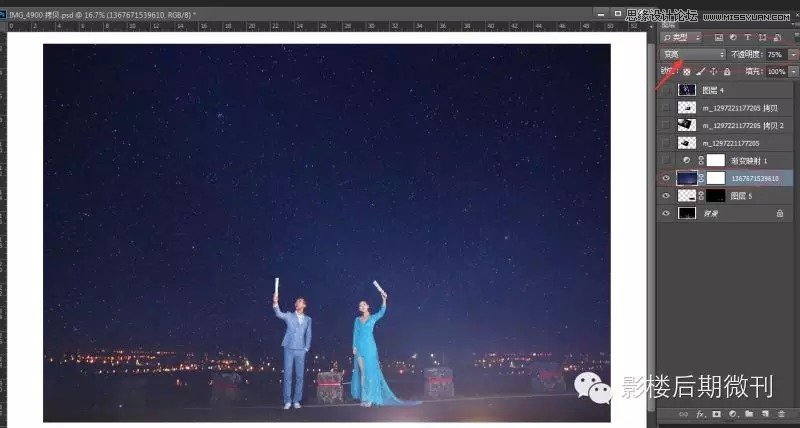Filter layers by adjustment layer type
The image size is (800, 428).
tap(733, 37)
